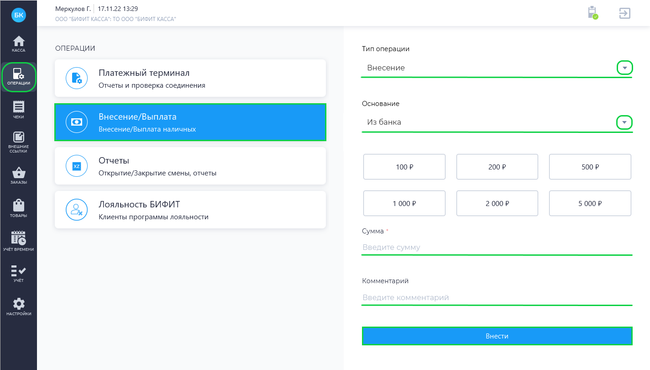Expand the Основание dropdown arrow
Image resolution: width=650 pixels, height=370 pixels.
pos(624,122)
